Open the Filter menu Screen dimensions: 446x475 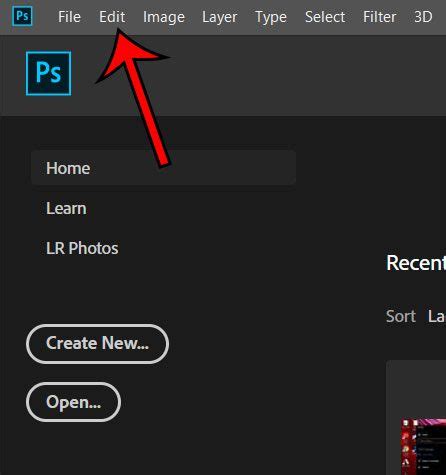[x=379, y=17]
